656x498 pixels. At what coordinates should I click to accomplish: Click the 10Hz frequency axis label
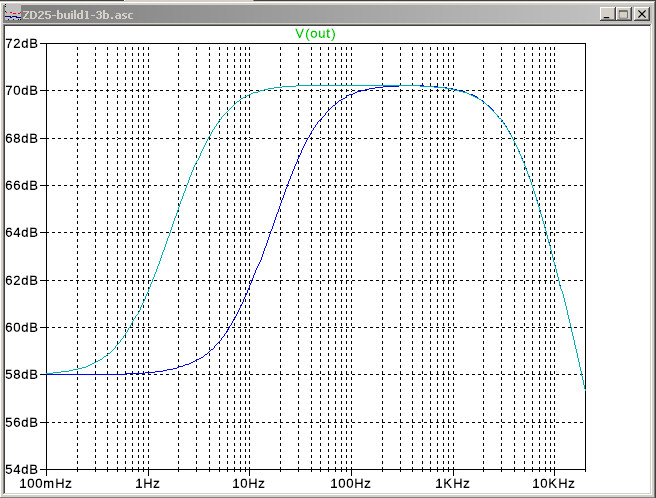coord(249,484)
